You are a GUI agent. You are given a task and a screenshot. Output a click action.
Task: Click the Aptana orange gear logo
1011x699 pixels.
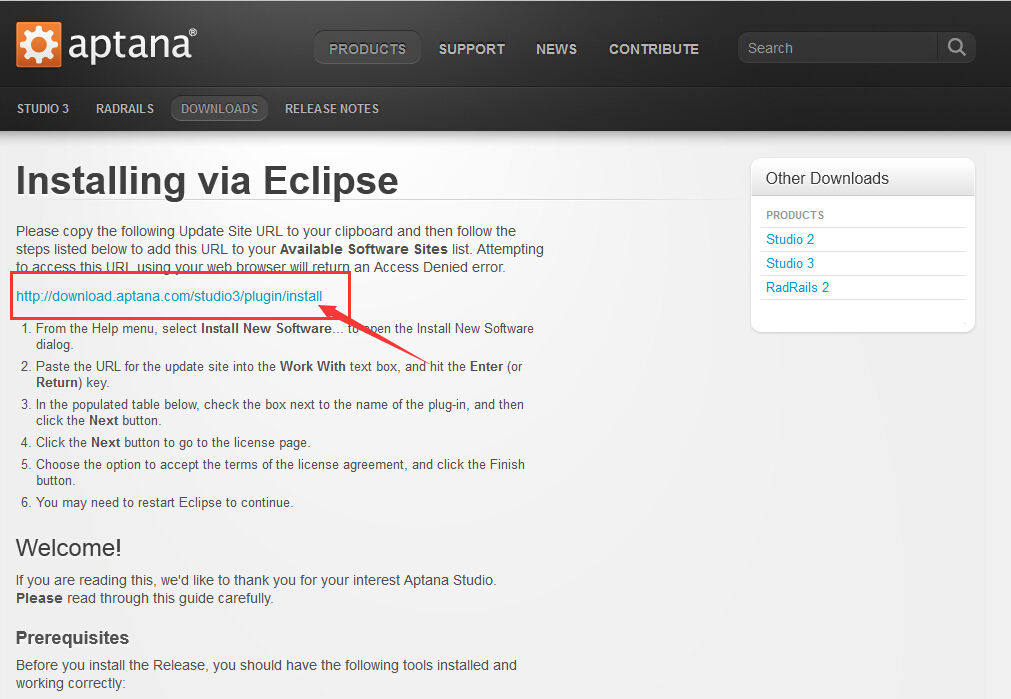coord(39,45)
